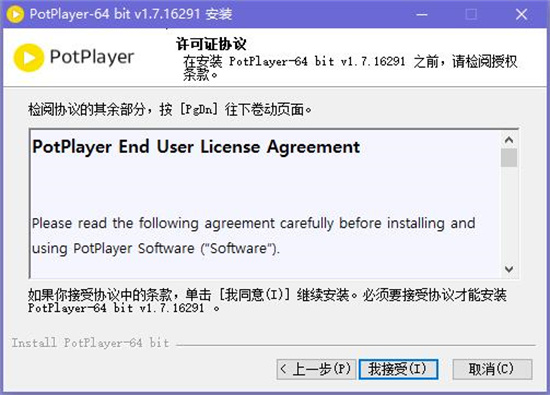Click the license scrollbar thumb
This screenshot has height=395, width=550.
pos(509,158)
